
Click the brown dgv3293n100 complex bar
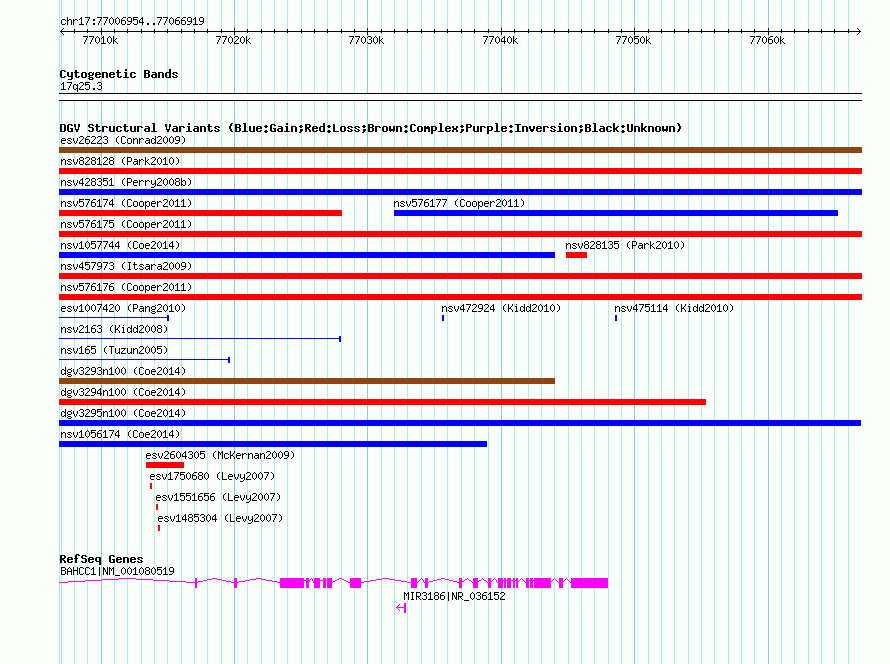(307, 381)
